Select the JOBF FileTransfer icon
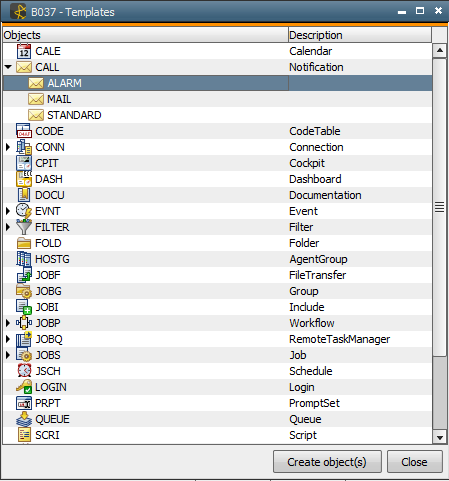The height and width of the screenshot is (481, 449). [24, 275]
